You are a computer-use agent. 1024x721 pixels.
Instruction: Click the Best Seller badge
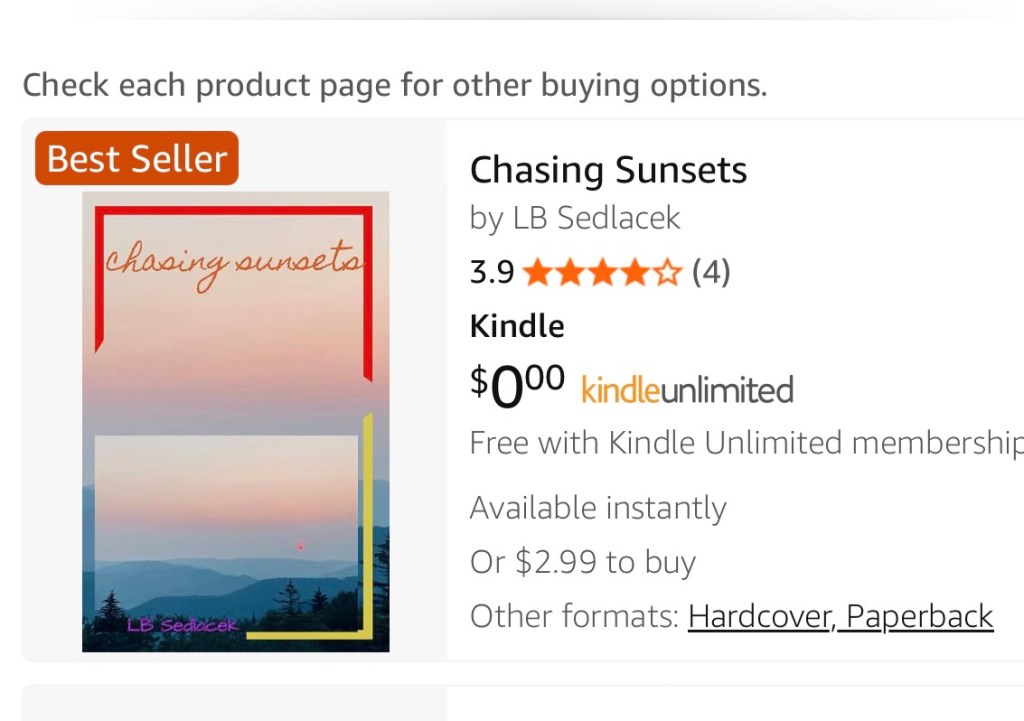pos(137,159)
